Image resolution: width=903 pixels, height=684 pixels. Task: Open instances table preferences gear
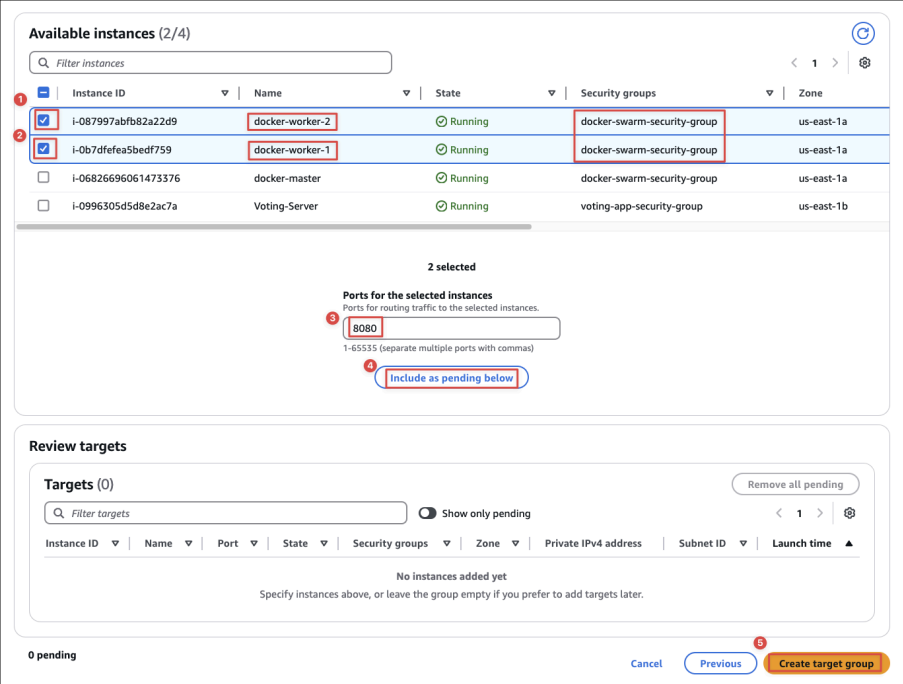pyautogui.click(x=864, y=63)
